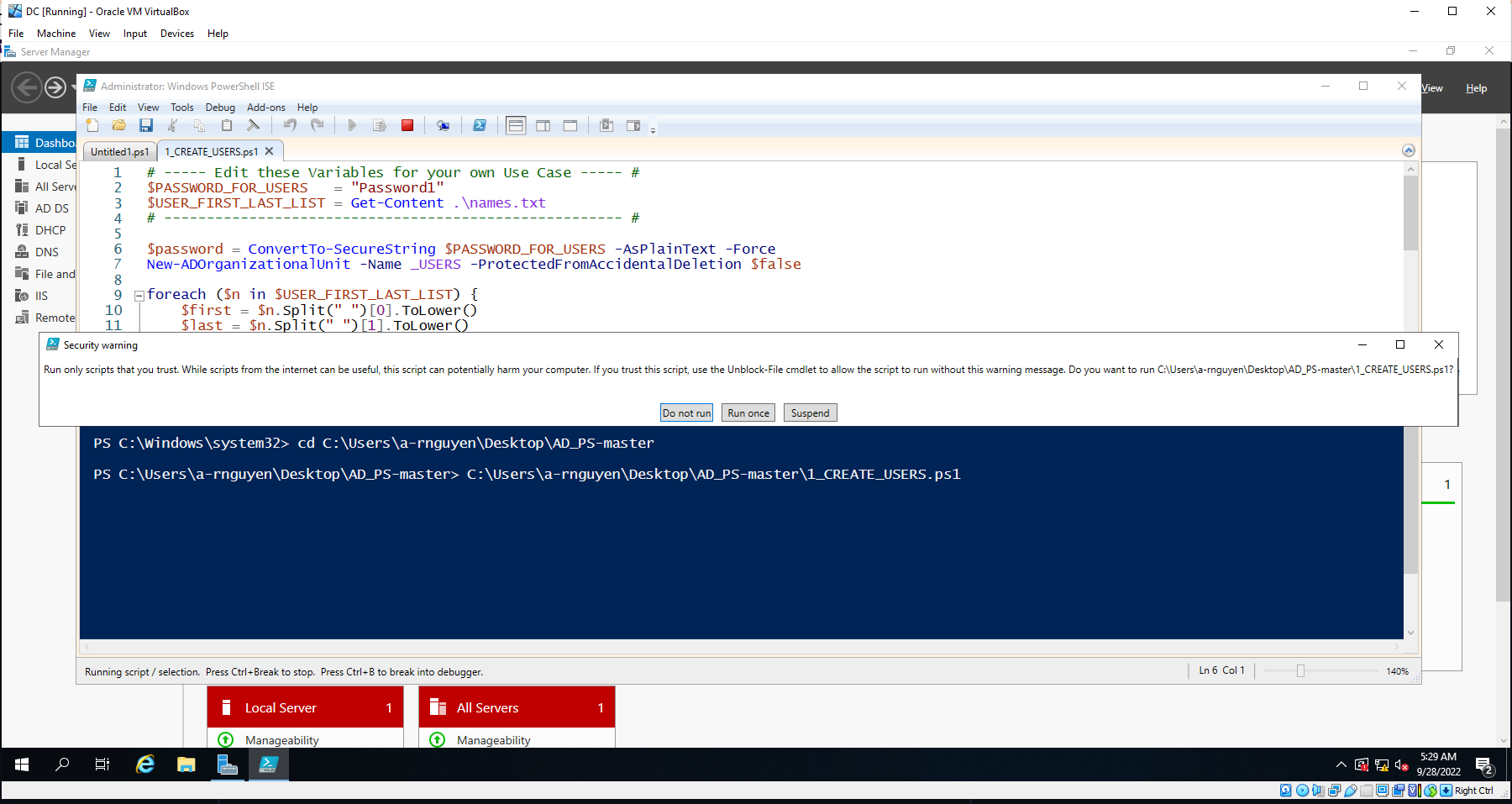Image resolution: width=1512 pixels, height=804 pixels.
Task: Click the Suspend button
Action: click(x=811, y=413)
